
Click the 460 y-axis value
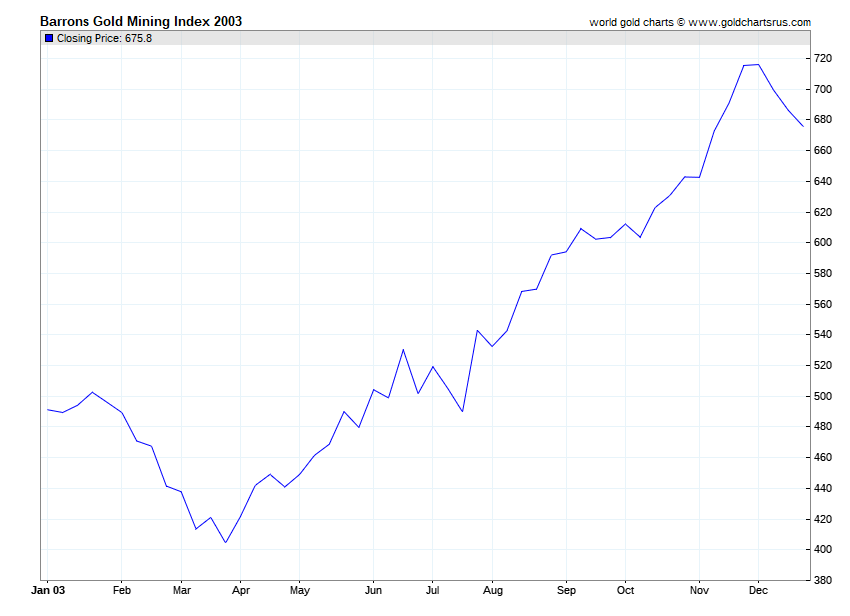pyautogui.click(x=822, y=458)
